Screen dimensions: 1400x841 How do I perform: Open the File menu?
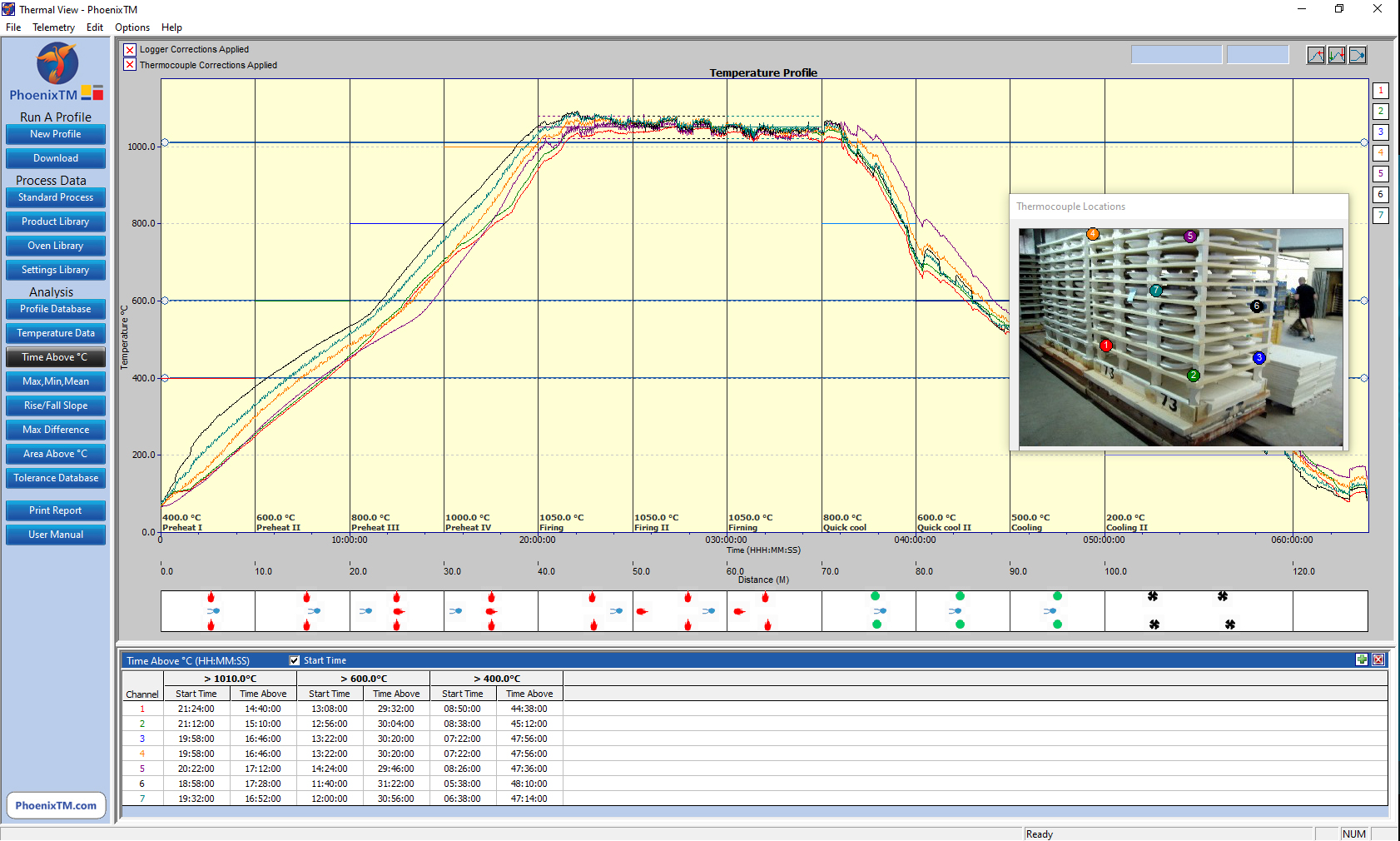click(13, 27)
